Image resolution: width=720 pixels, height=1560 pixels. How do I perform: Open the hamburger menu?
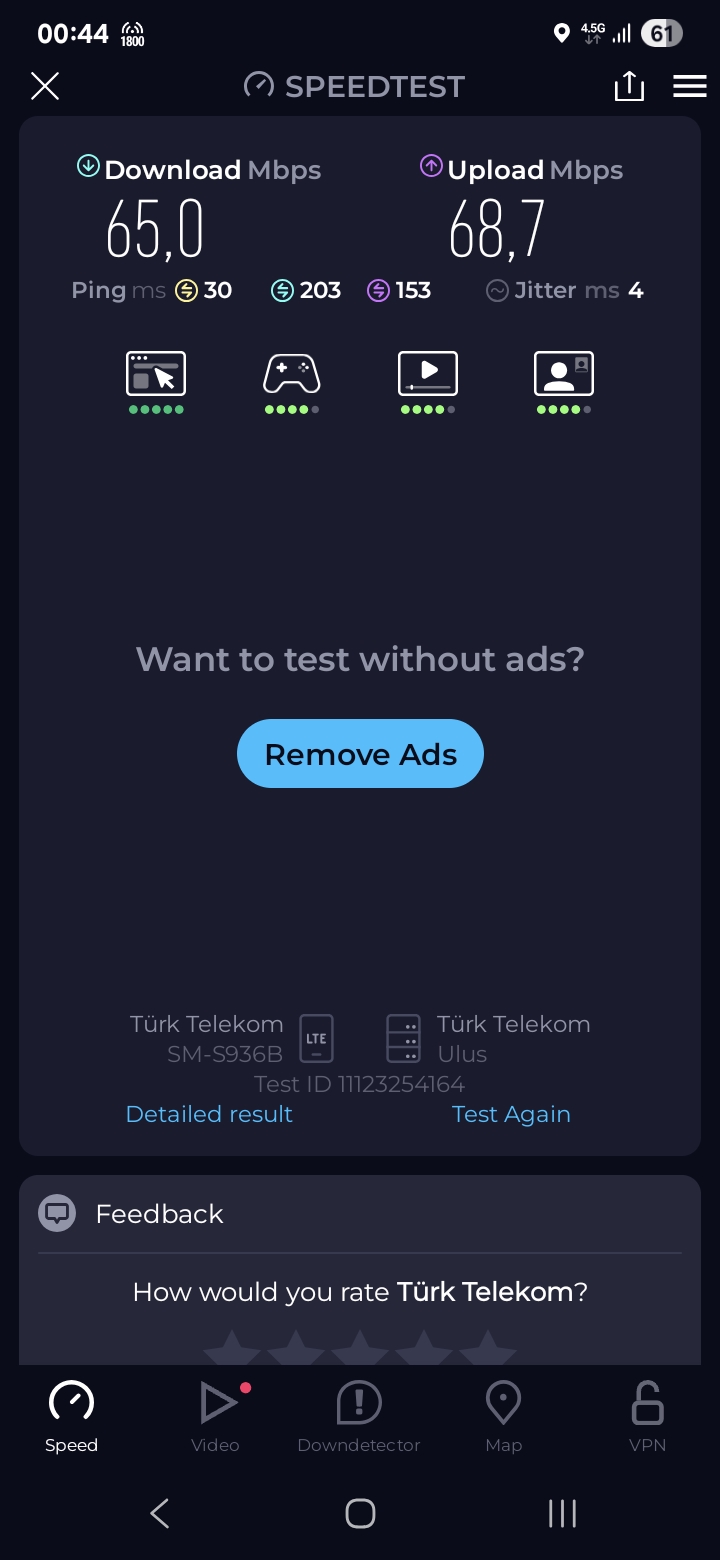click(690, 87)
